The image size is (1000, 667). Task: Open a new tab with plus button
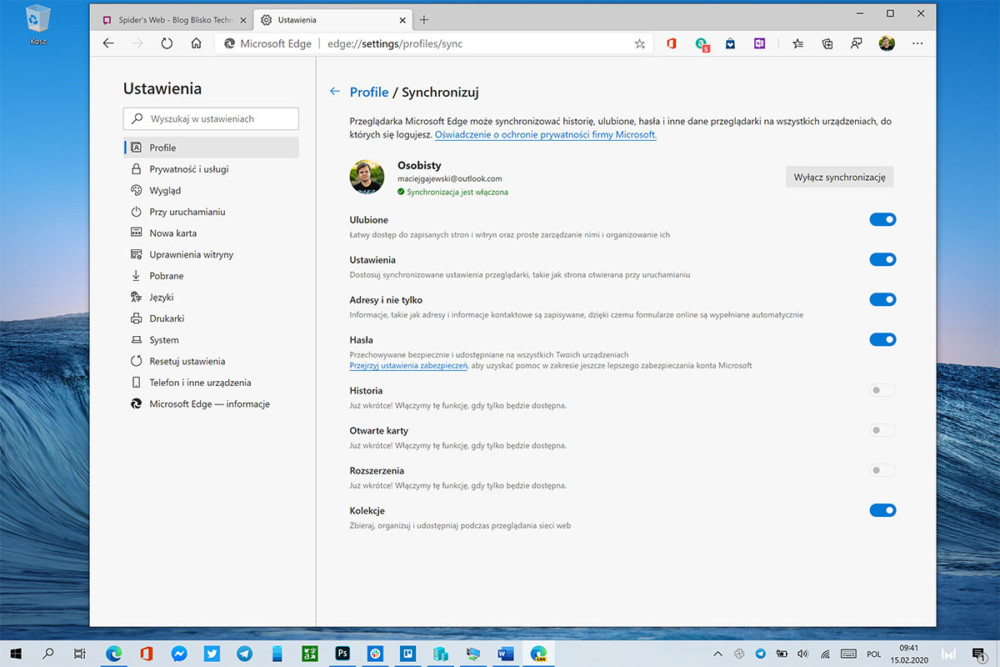423,20
